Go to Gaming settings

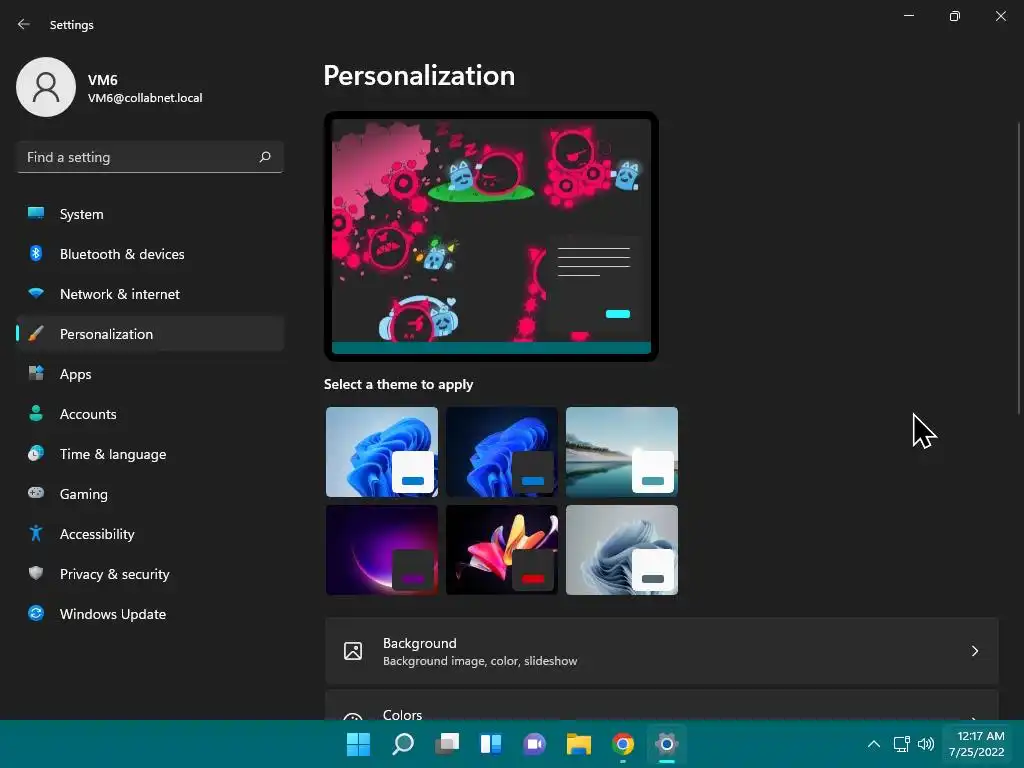click(150, 494)
